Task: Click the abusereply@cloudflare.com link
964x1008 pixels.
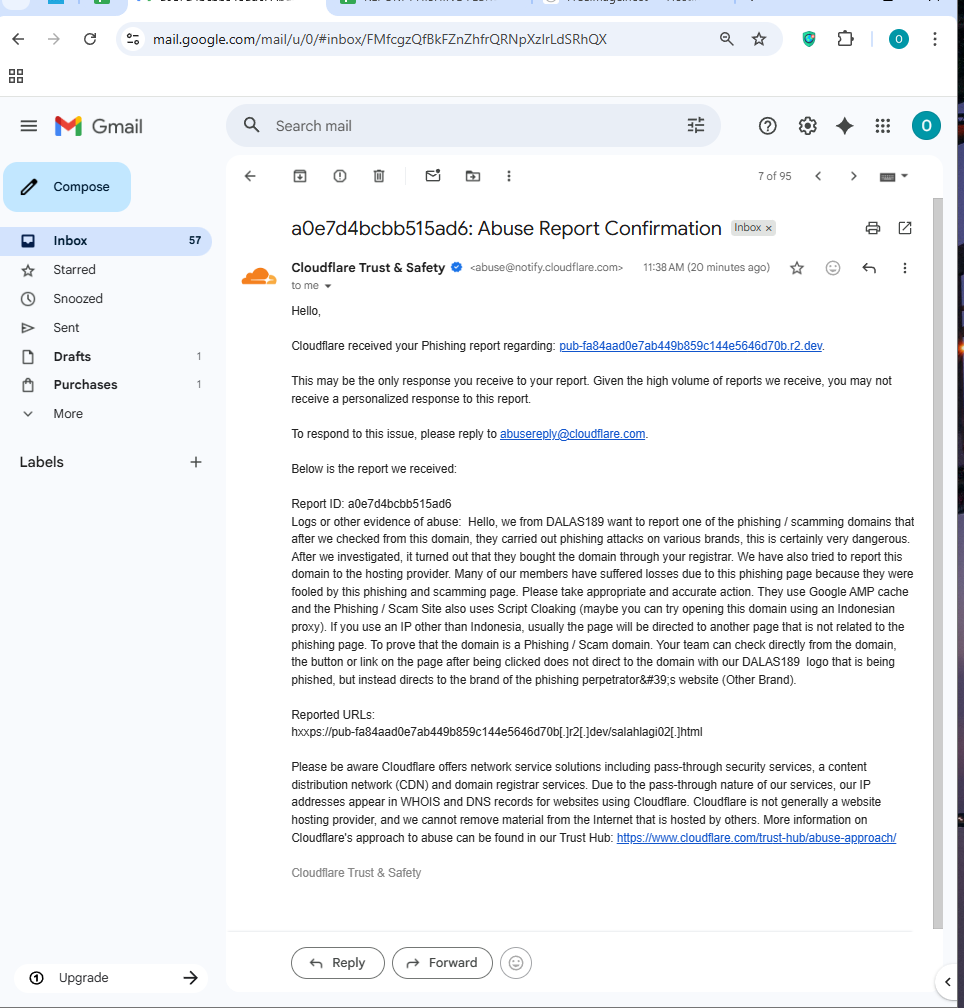Action: [572, 434]
